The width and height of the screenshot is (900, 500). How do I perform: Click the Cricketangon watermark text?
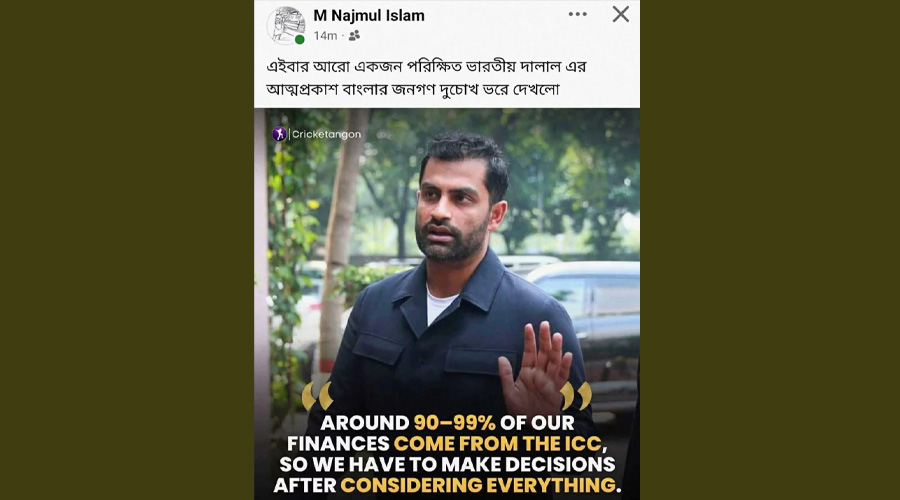[x=327, y=134]
